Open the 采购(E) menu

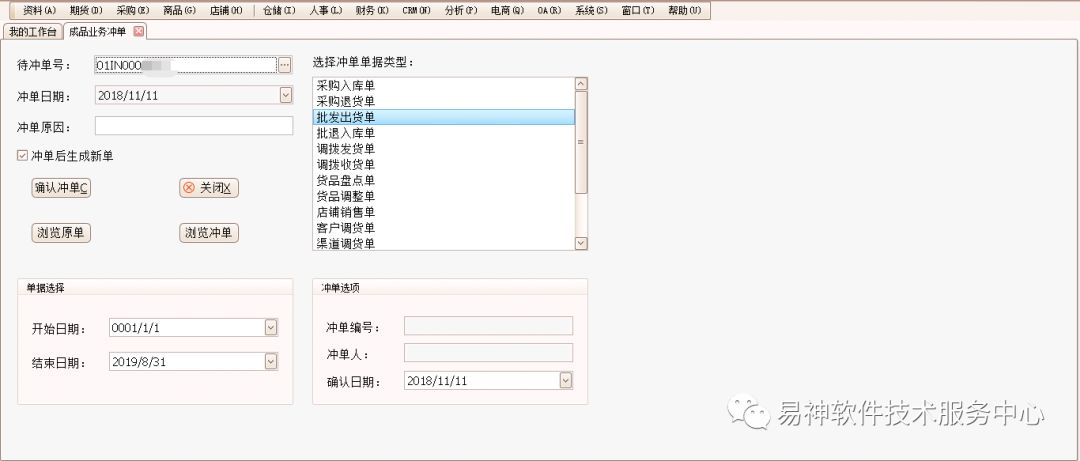tap(132, 10)
